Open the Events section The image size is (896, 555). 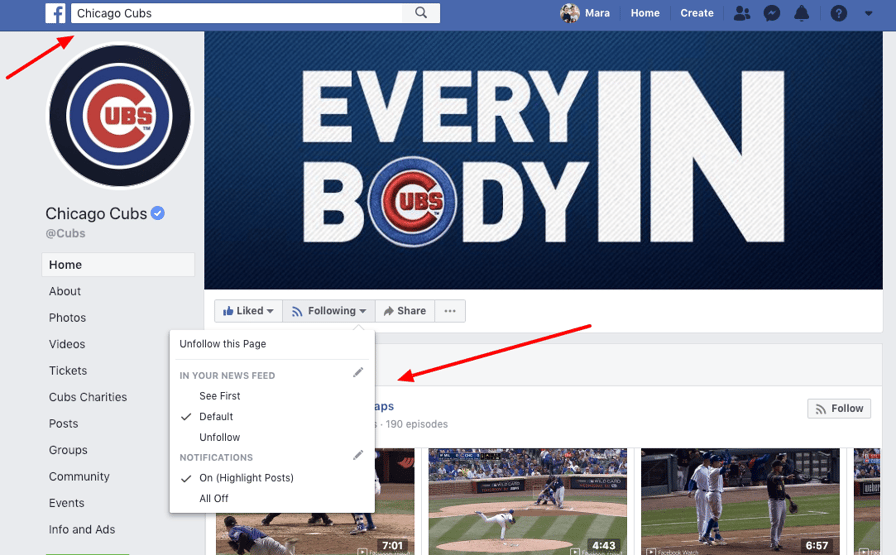tap(66, 503)
